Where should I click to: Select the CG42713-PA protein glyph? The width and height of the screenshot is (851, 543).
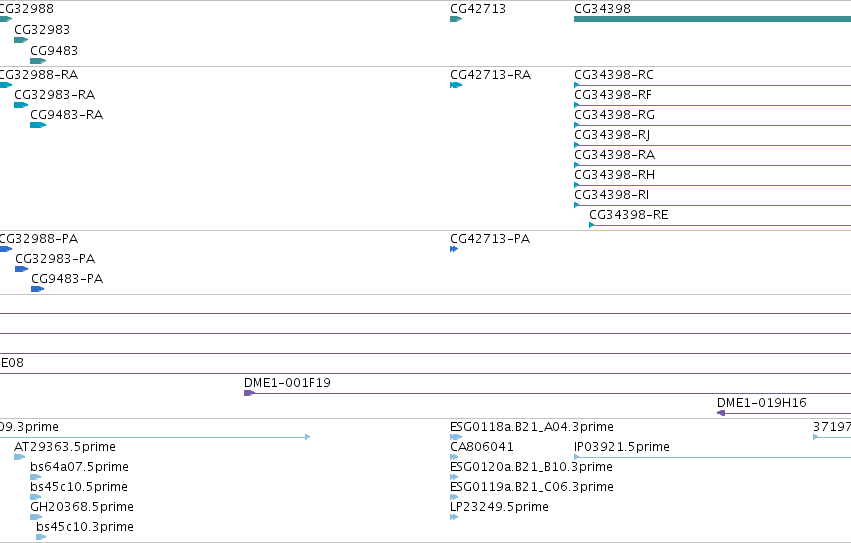click(x=454, y=249)
